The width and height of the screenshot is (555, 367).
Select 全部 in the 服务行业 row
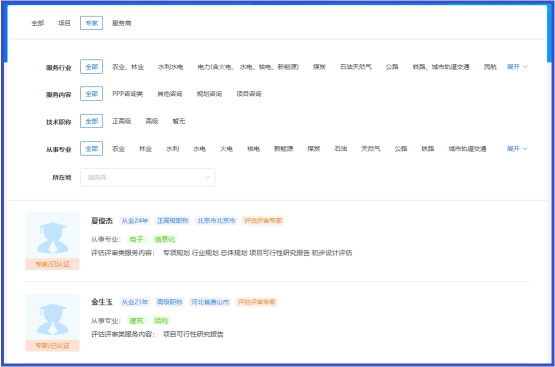click(x=91, y=67)
